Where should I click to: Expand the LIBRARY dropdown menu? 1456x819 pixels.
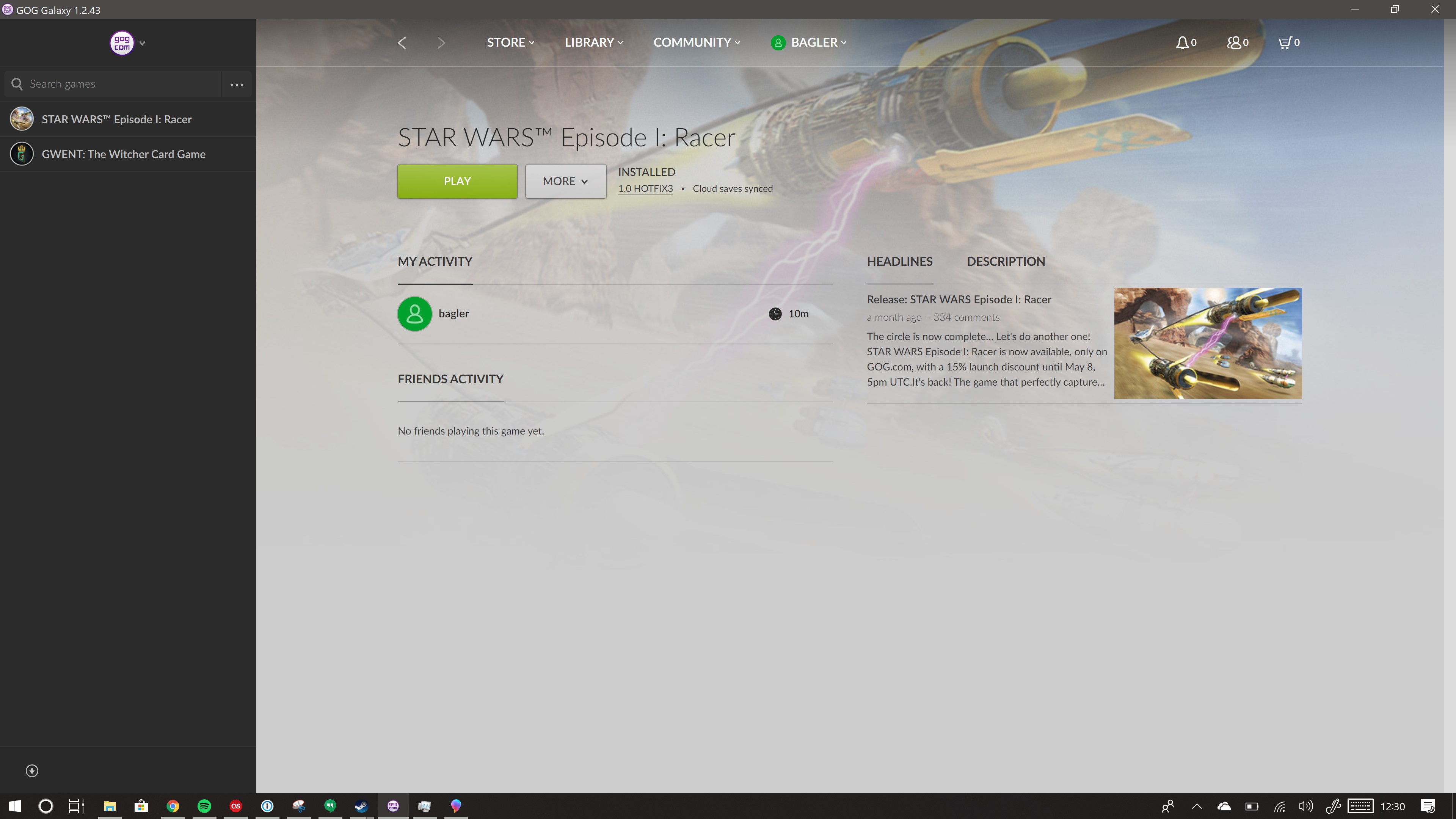point(593,42)
